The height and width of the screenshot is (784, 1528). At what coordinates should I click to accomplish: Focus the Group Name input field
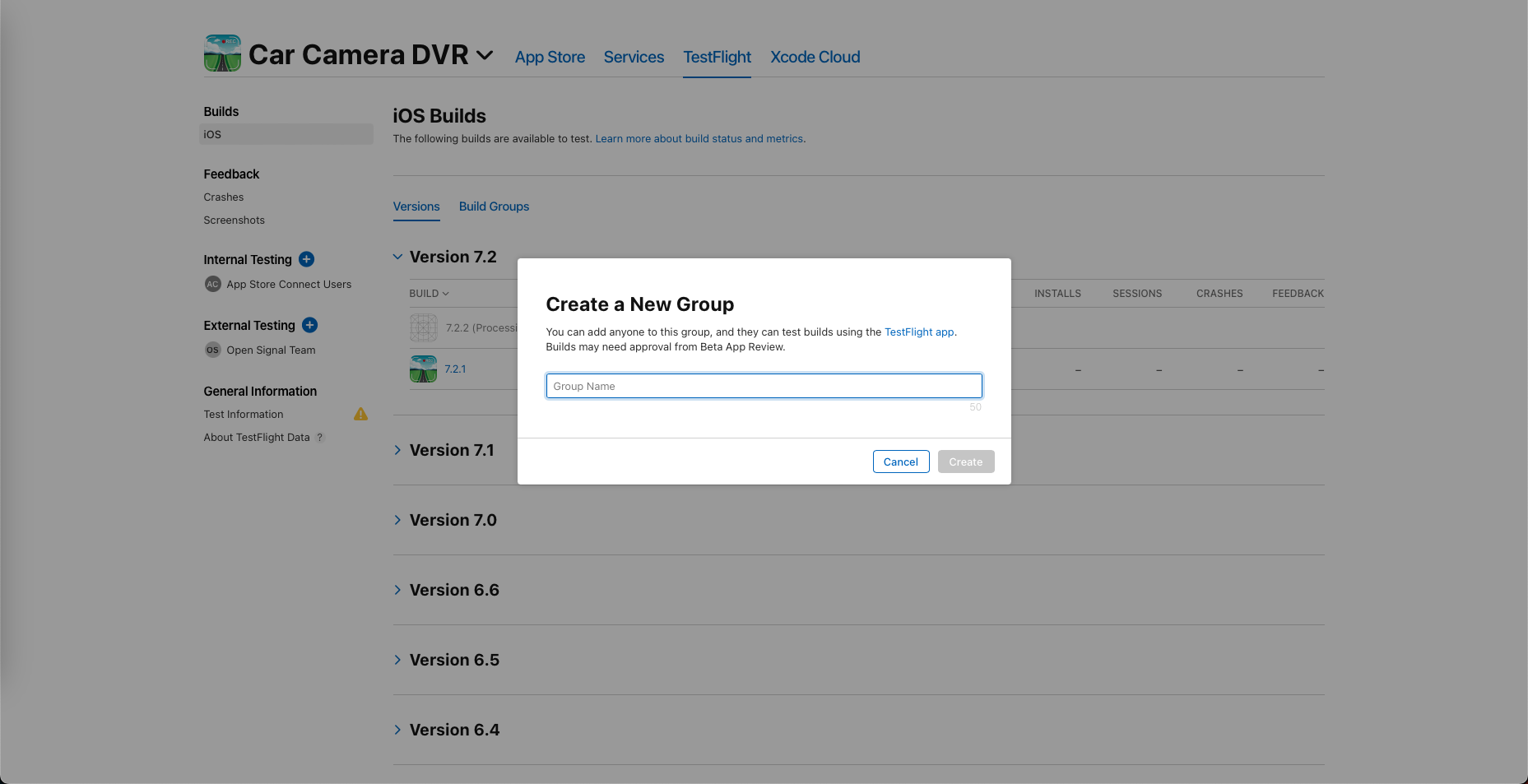coord(764,386)
